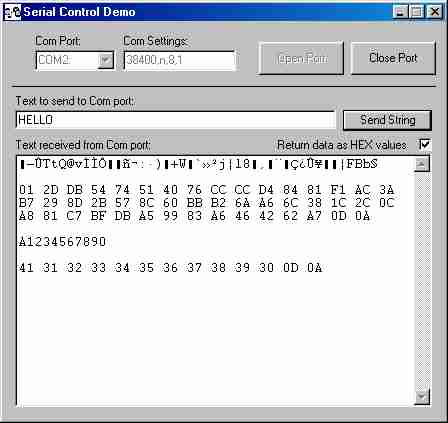Click the Com Settings field showing 38400,n,8,1
Screen dimensions: 448x423
[x=180, y=60]
